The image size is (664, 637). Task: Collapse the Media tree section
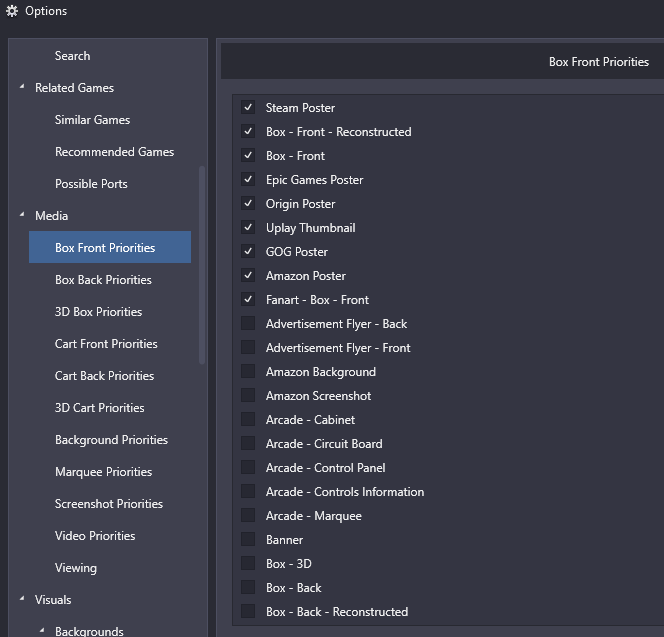[x=22, y=215]
